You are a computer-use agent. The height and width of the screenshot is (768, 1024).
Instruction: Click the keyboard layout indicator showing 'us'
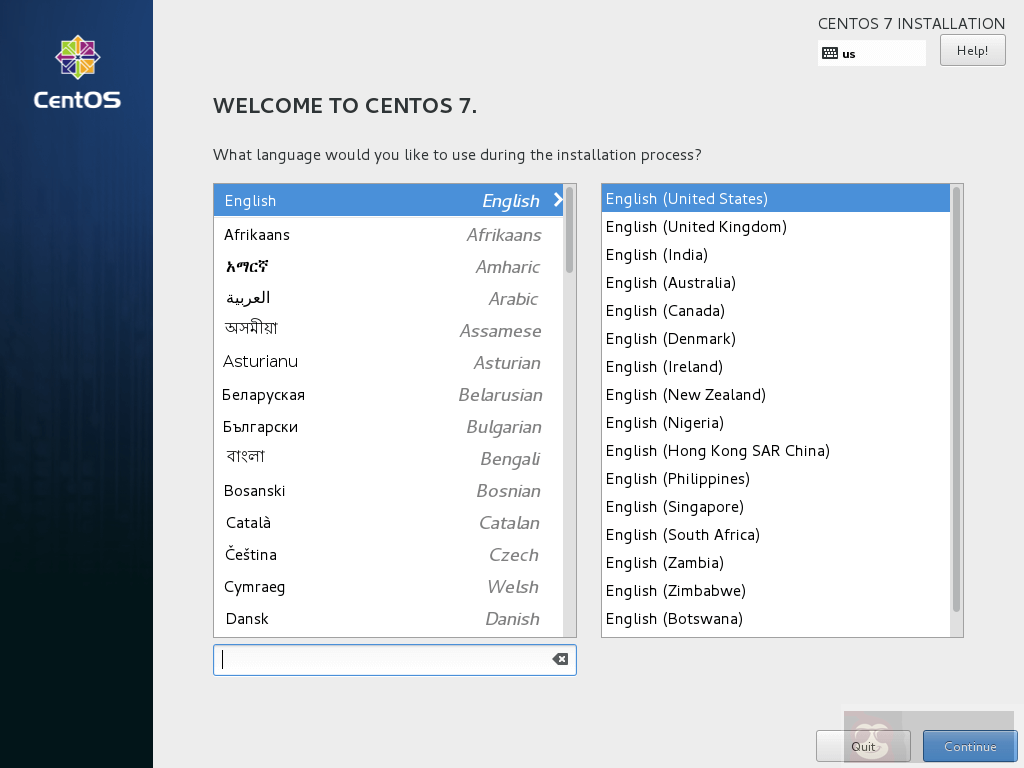point(869,52)
